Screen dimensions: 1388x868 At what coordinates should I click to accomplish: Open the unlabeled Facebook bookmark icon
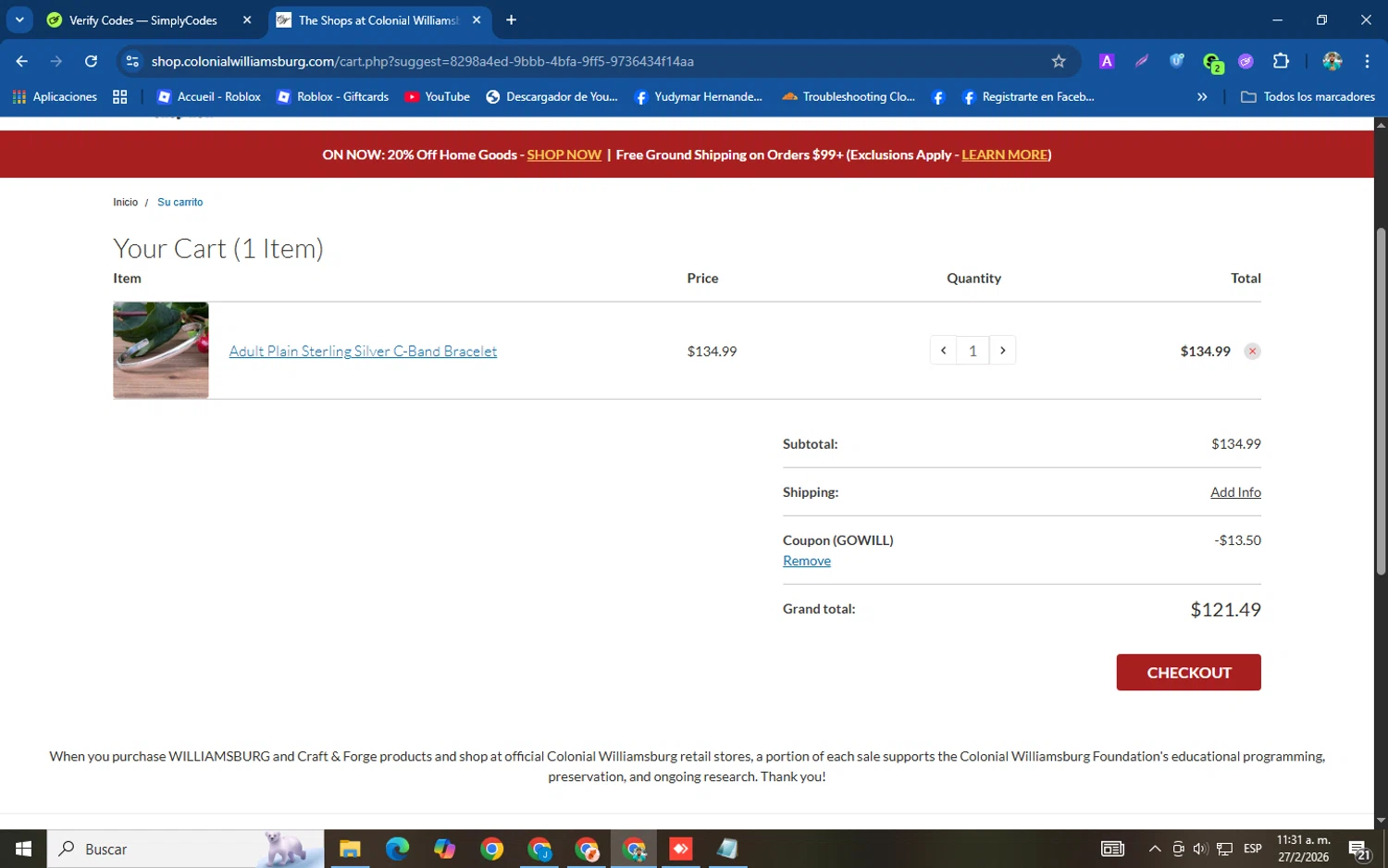point(937,96)
